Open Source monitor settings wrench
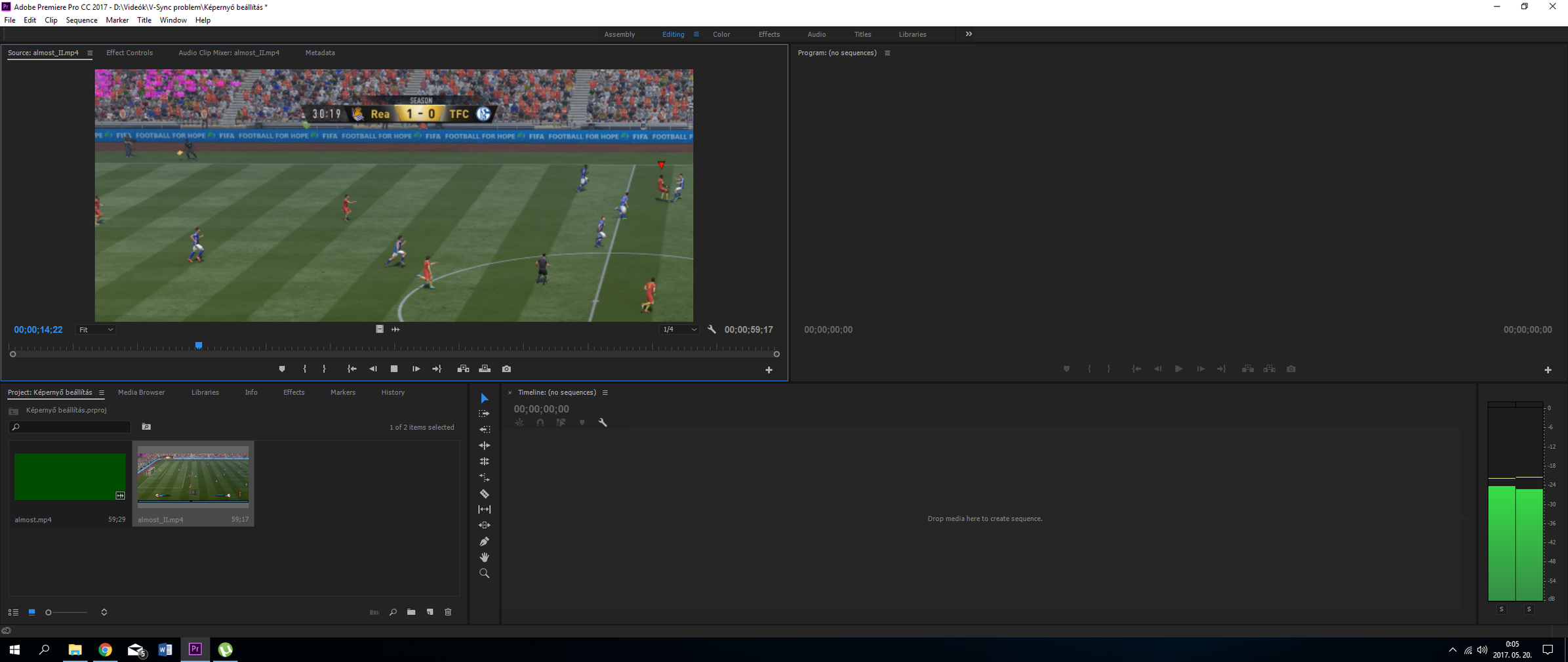The height and width of the screenshot is (662, 1568). 712,329
